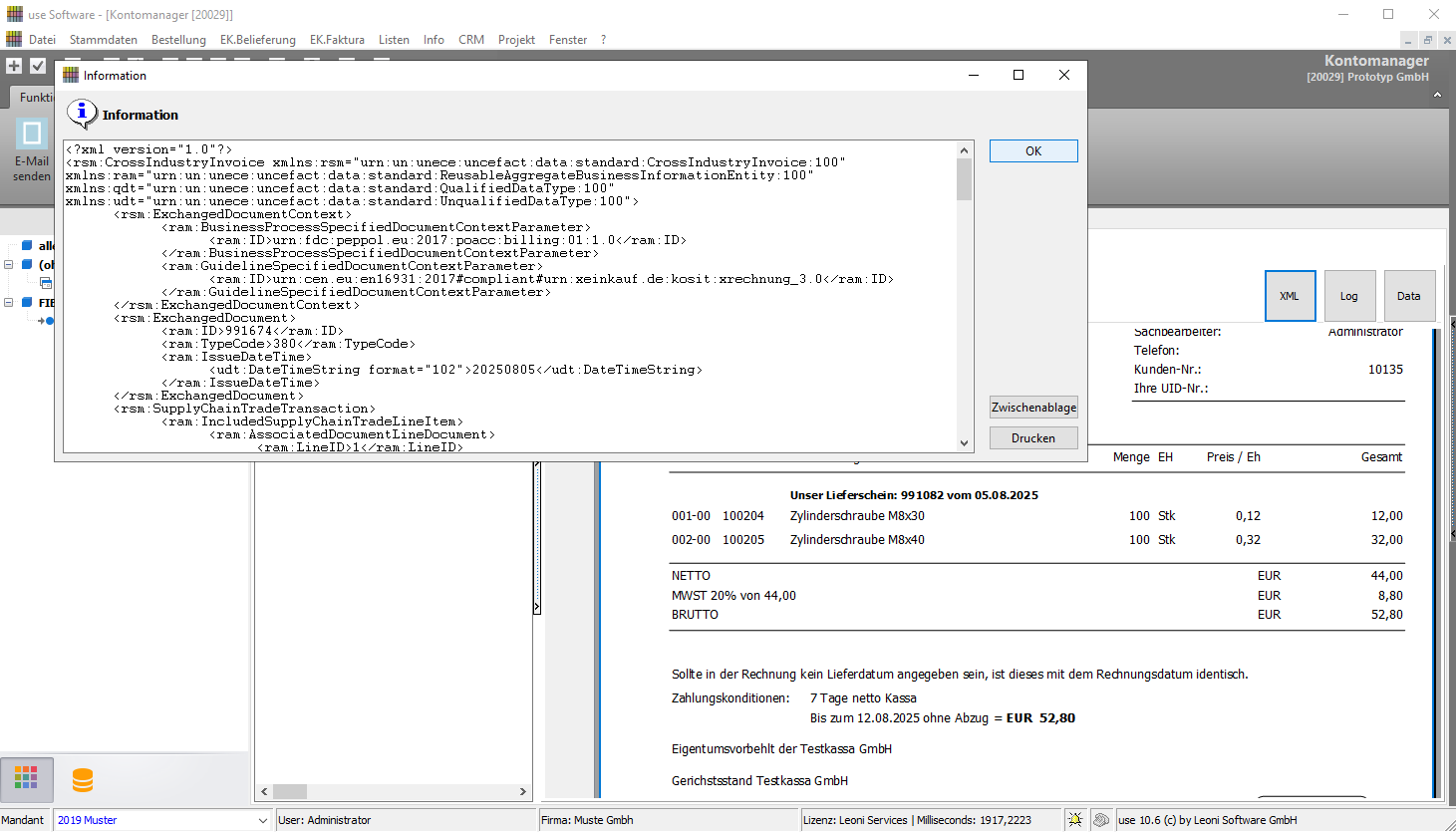Click Kunden-Nr. value 10135
Image resolution: width=1456 pixels, height=832 pixels.
(x=1385, y=370)
